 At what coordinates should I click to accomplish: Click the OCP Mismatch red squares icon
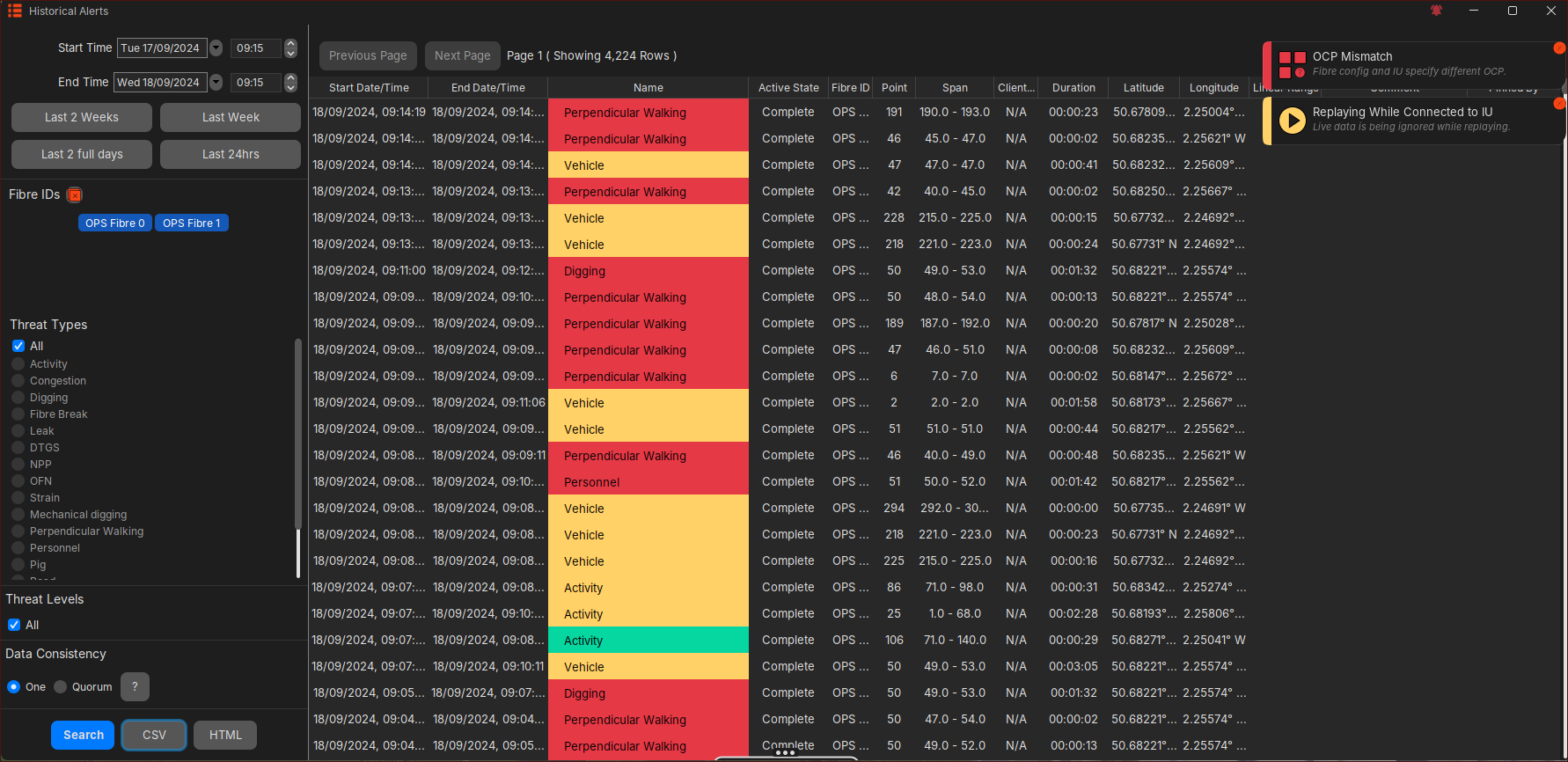coord(1292,64)
